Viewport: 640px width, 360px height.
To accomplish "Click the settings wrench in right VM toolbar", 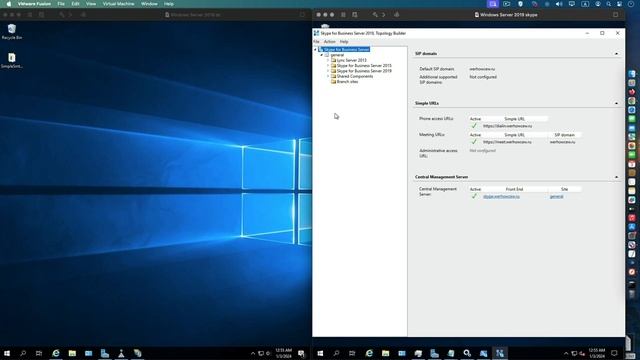I will [x=375, y=15].
